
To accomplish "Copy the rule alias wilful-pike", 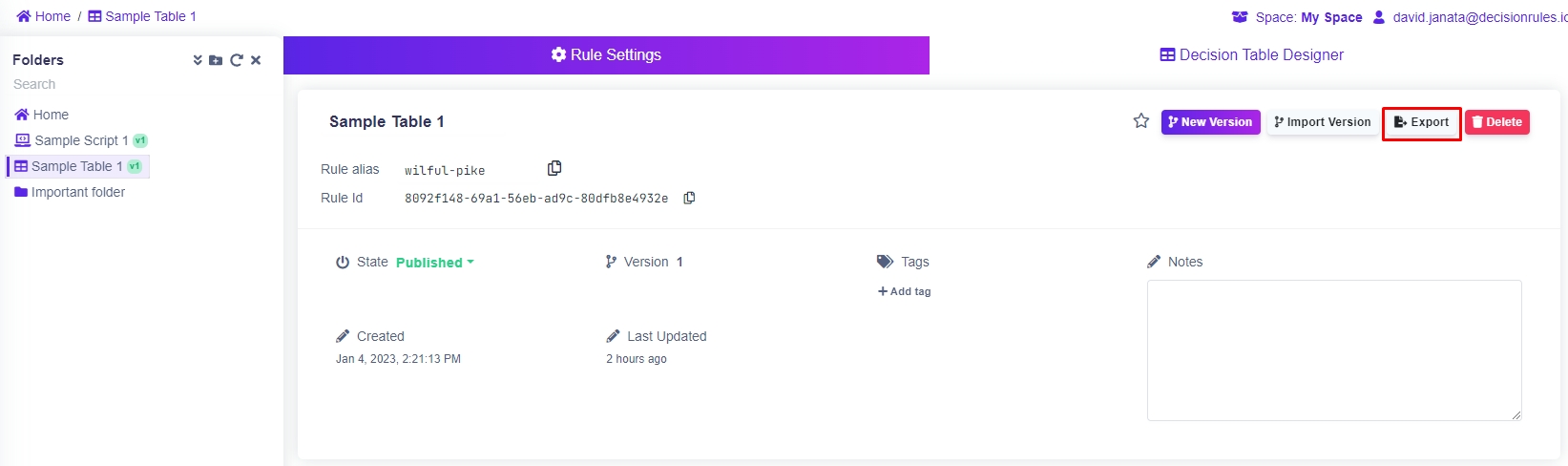I will 554,168.
